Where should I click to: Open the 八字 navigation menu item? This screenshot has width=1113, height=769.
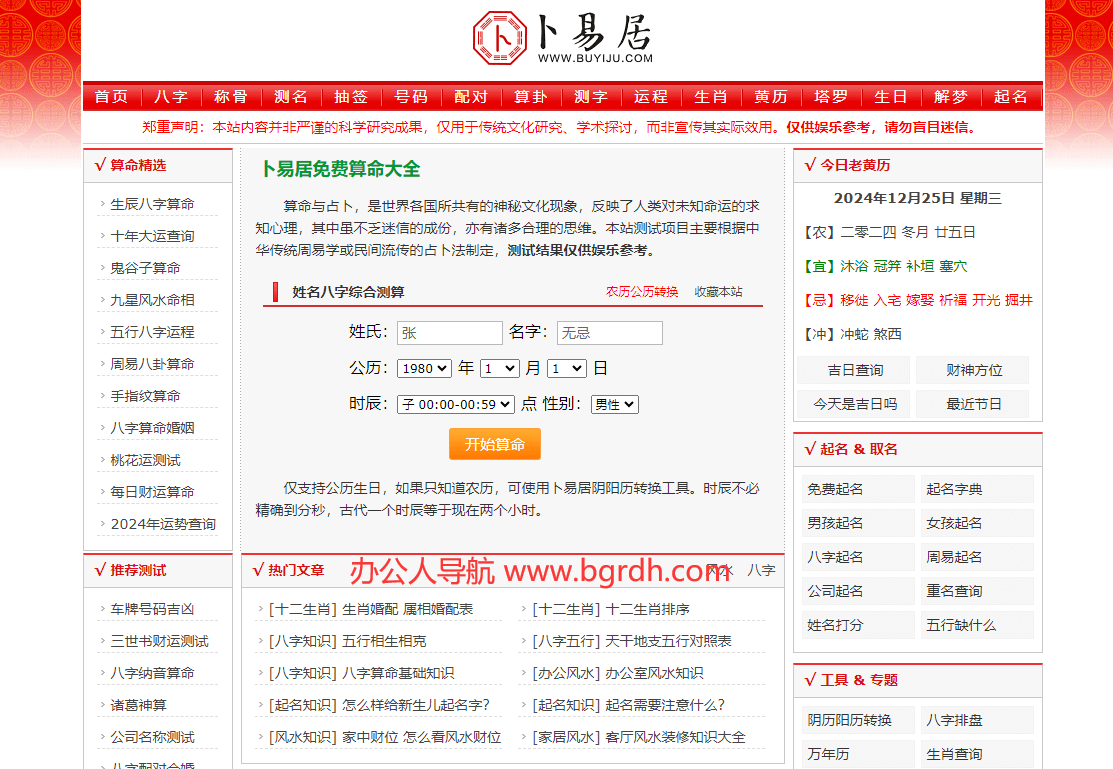(x=171, y=97)
